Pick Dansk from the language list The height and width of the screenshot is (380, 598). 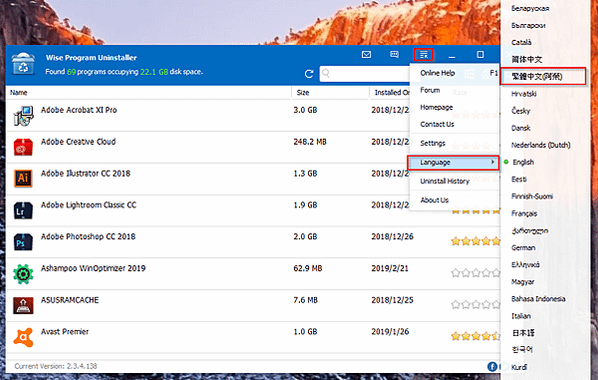pos(521,128)
